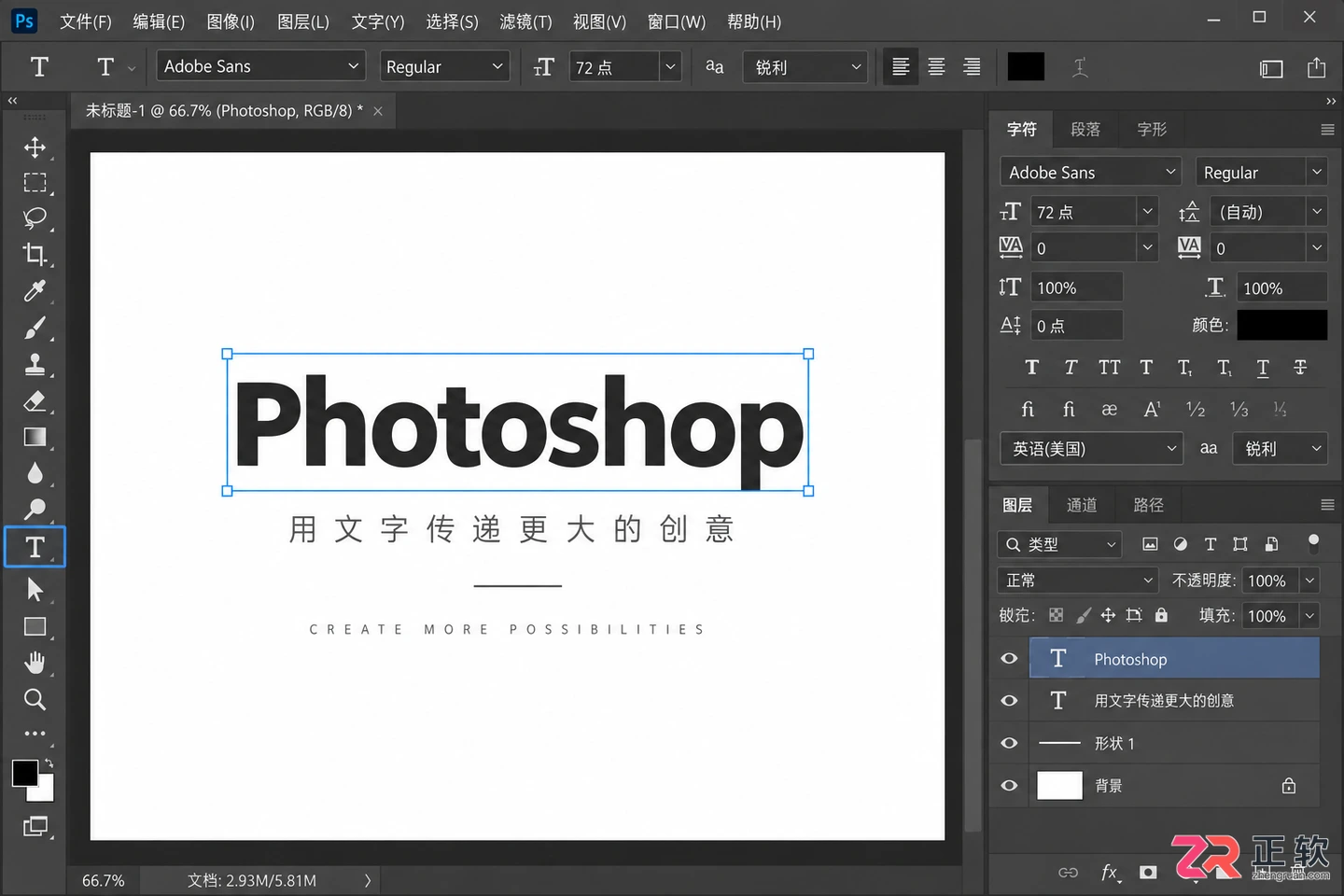Open the 颜色 swatch in character panel
The width and height of the screenshot is (1344, 896).
tap(1282, 325)
